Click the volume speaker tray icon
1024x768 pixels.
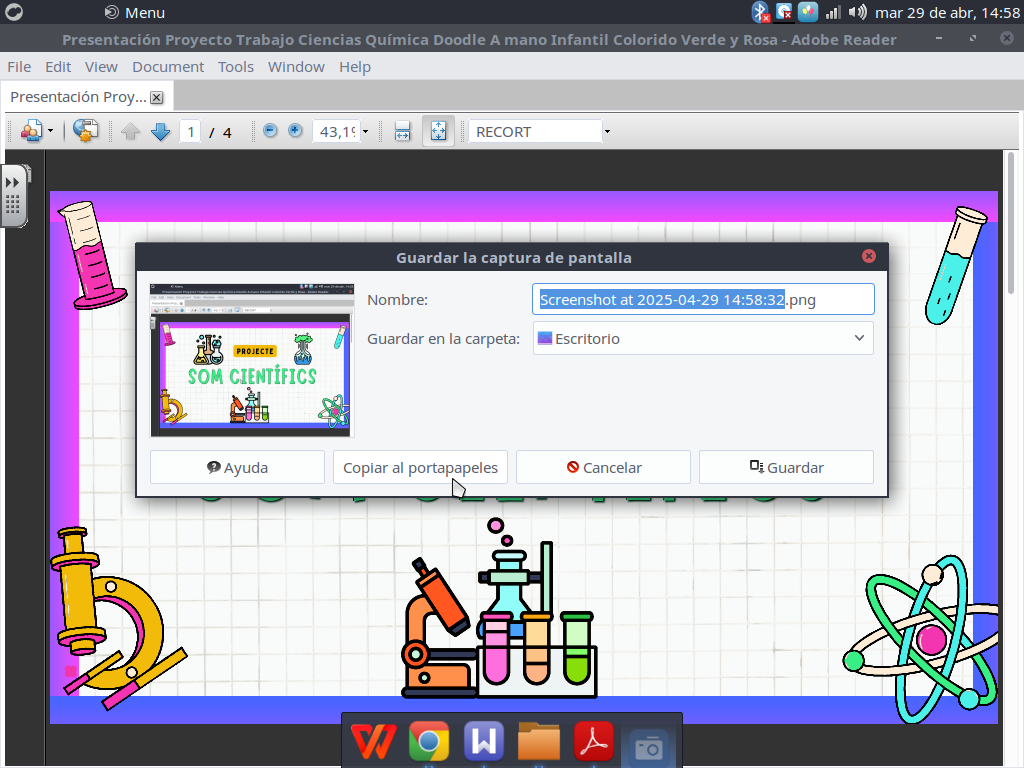tap(857, 12)
